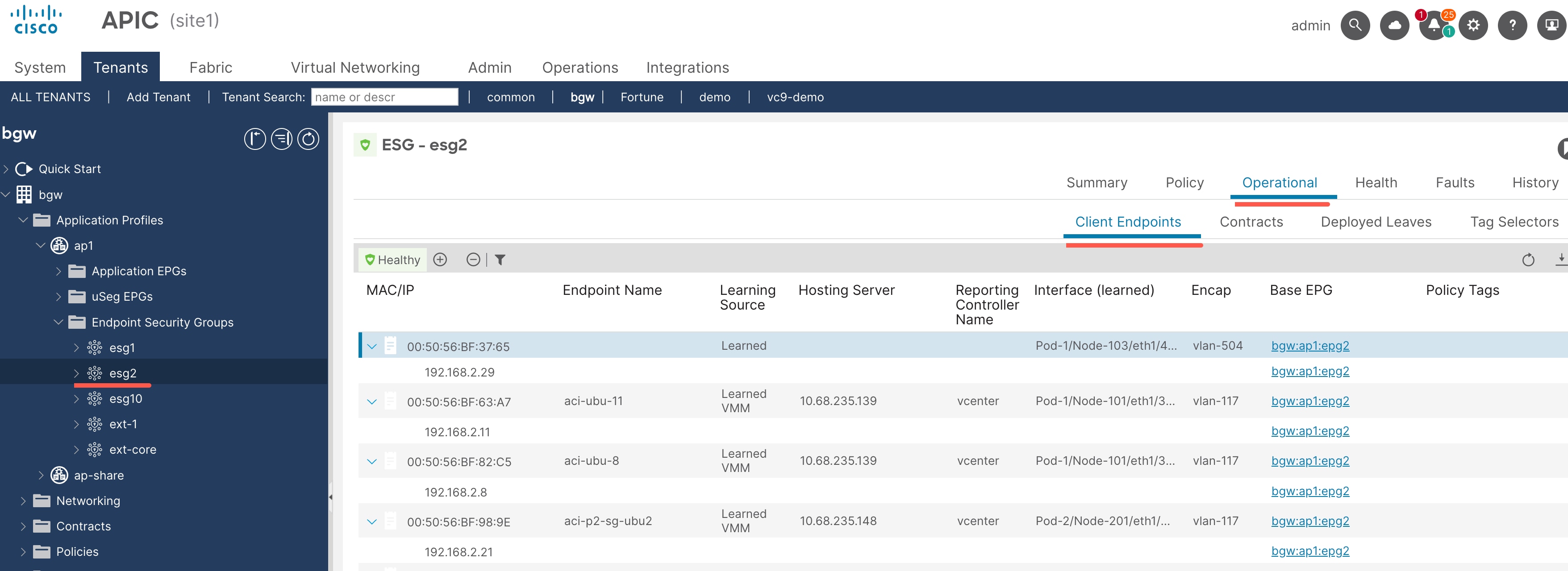Open the System menu tab
1568x571 pixels.
[40, 67]
